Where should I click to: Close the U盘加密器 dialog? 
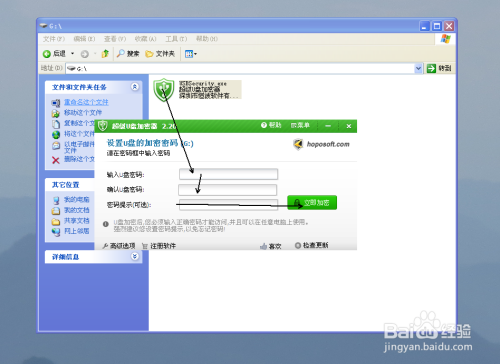tap(349, 126)
